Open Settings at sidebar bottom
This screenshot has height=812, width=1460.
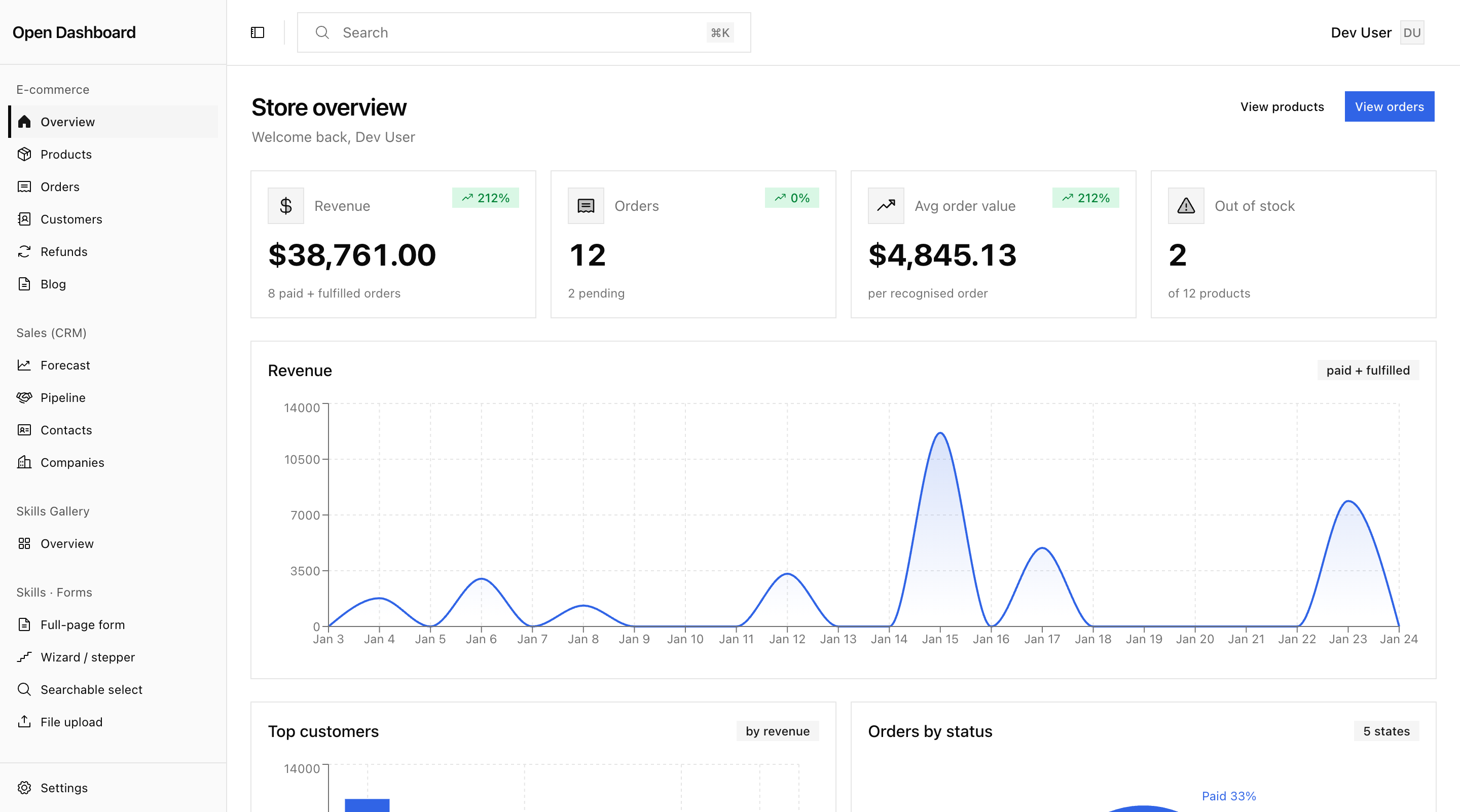tap(114, 788)
